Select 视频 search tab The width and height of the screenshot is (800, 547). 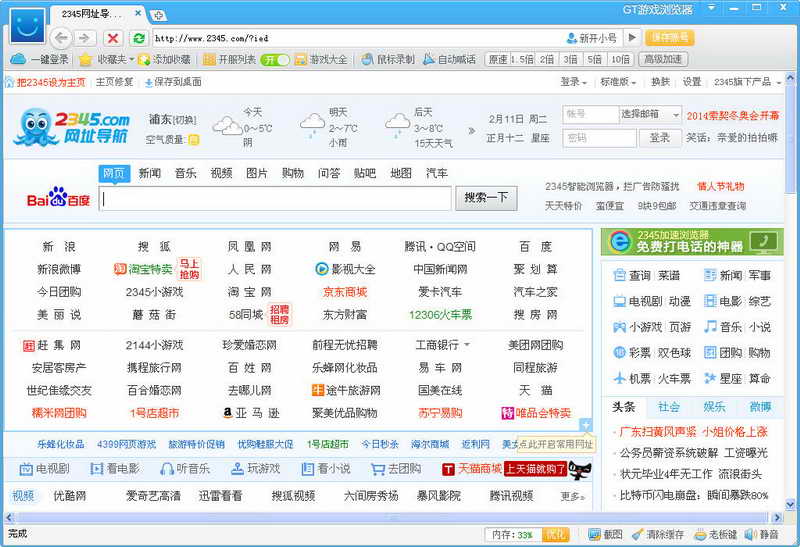click(221, 173)
